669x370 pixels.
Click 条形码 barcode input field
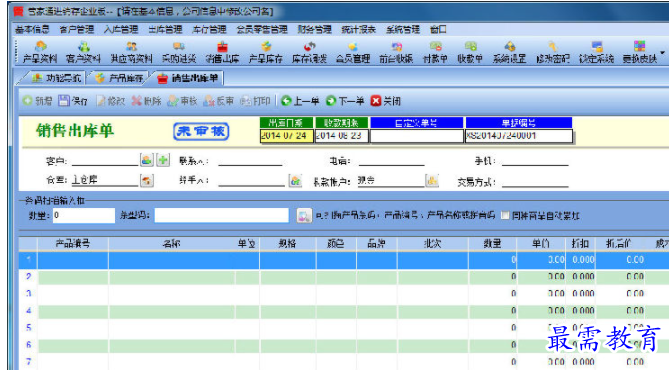click(x=221, y=216)
